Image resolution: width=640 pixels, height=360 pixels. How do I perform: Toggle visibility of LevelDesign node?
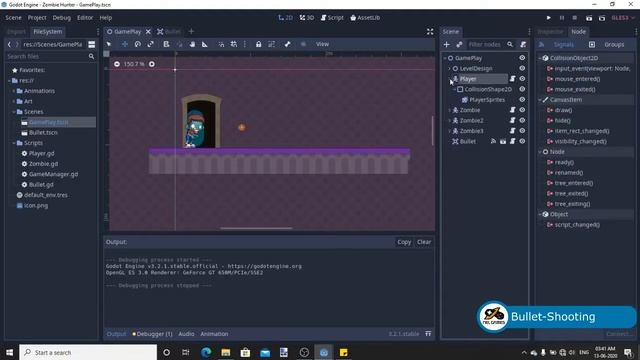(x=522, y=68)
